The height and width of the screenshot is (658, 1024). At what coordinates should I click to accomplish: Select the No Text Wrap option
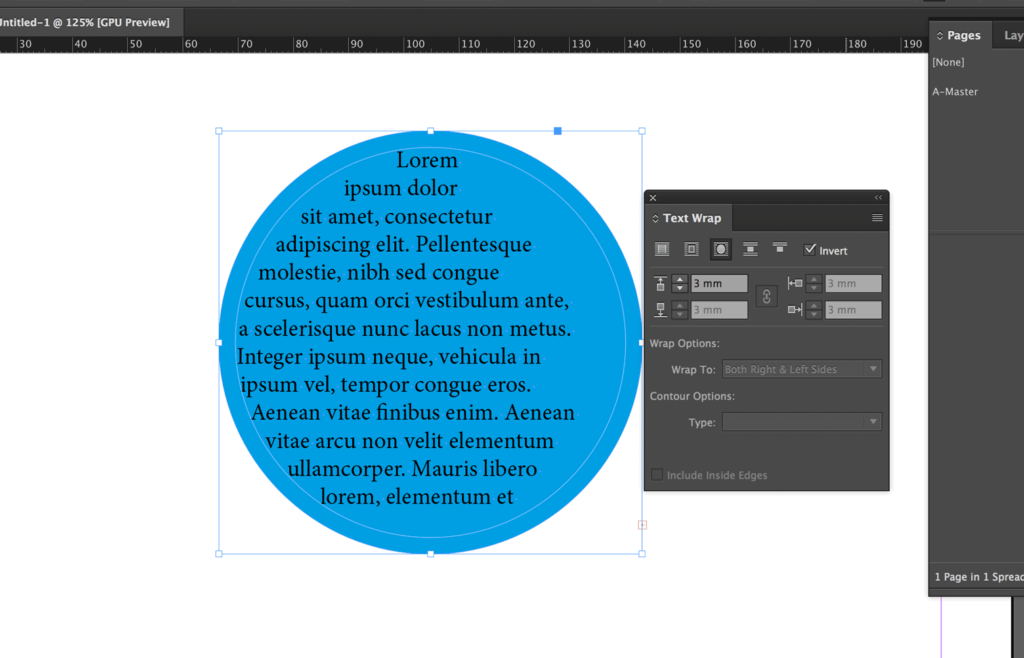pos(662,249)
